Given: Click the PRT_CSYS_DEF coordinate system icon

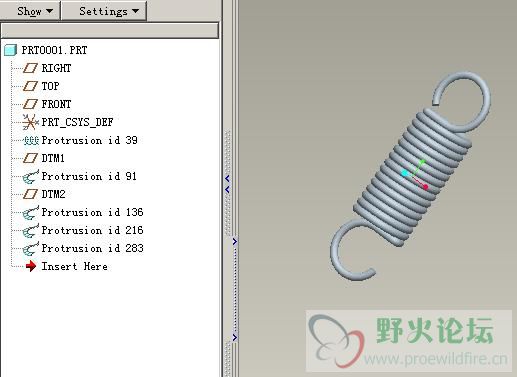Looking at the screenshot, I should (30, 122).
